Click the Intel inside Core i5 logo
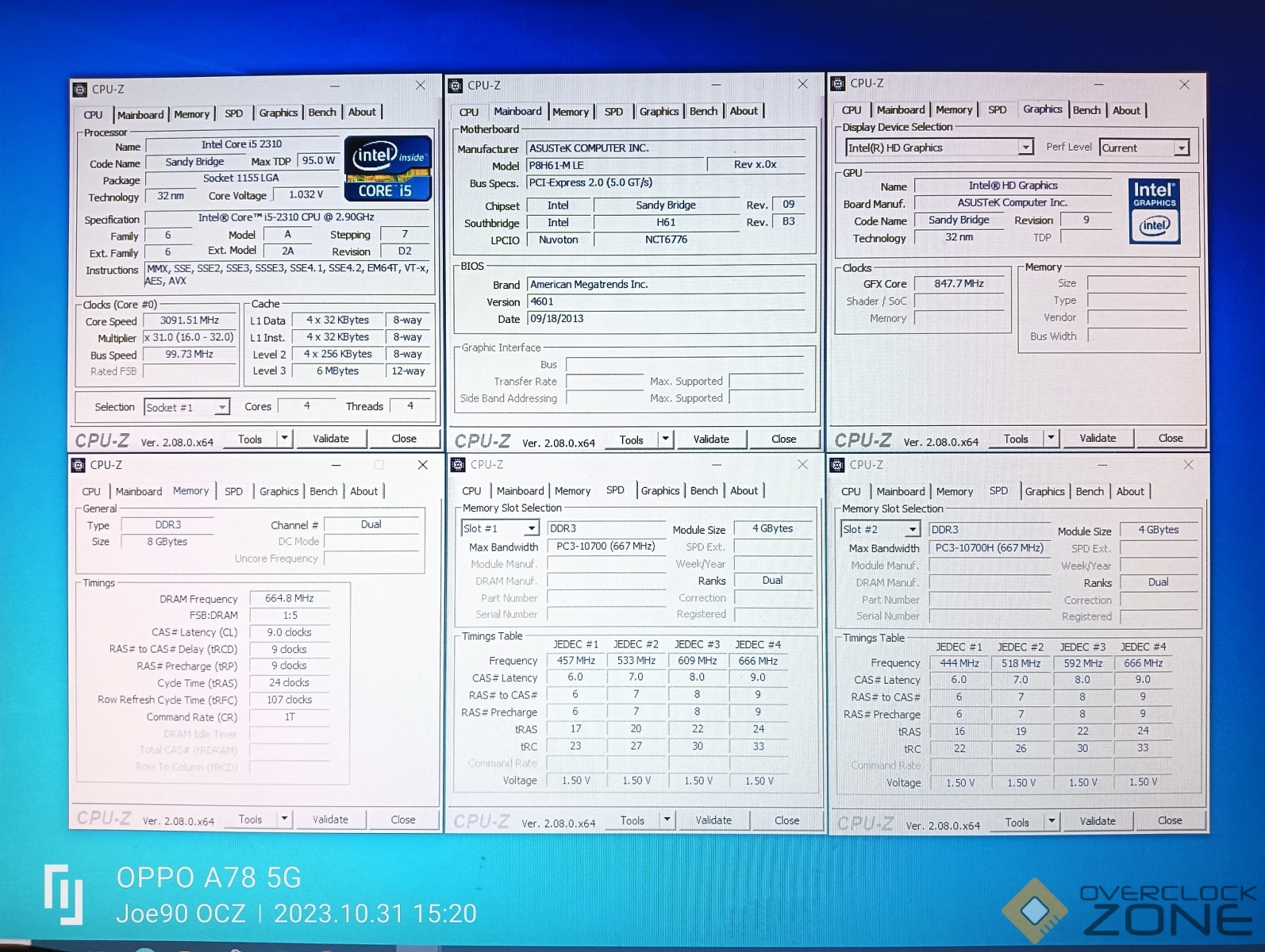The height and width of the screenshot is (952, 1265). 388,168
